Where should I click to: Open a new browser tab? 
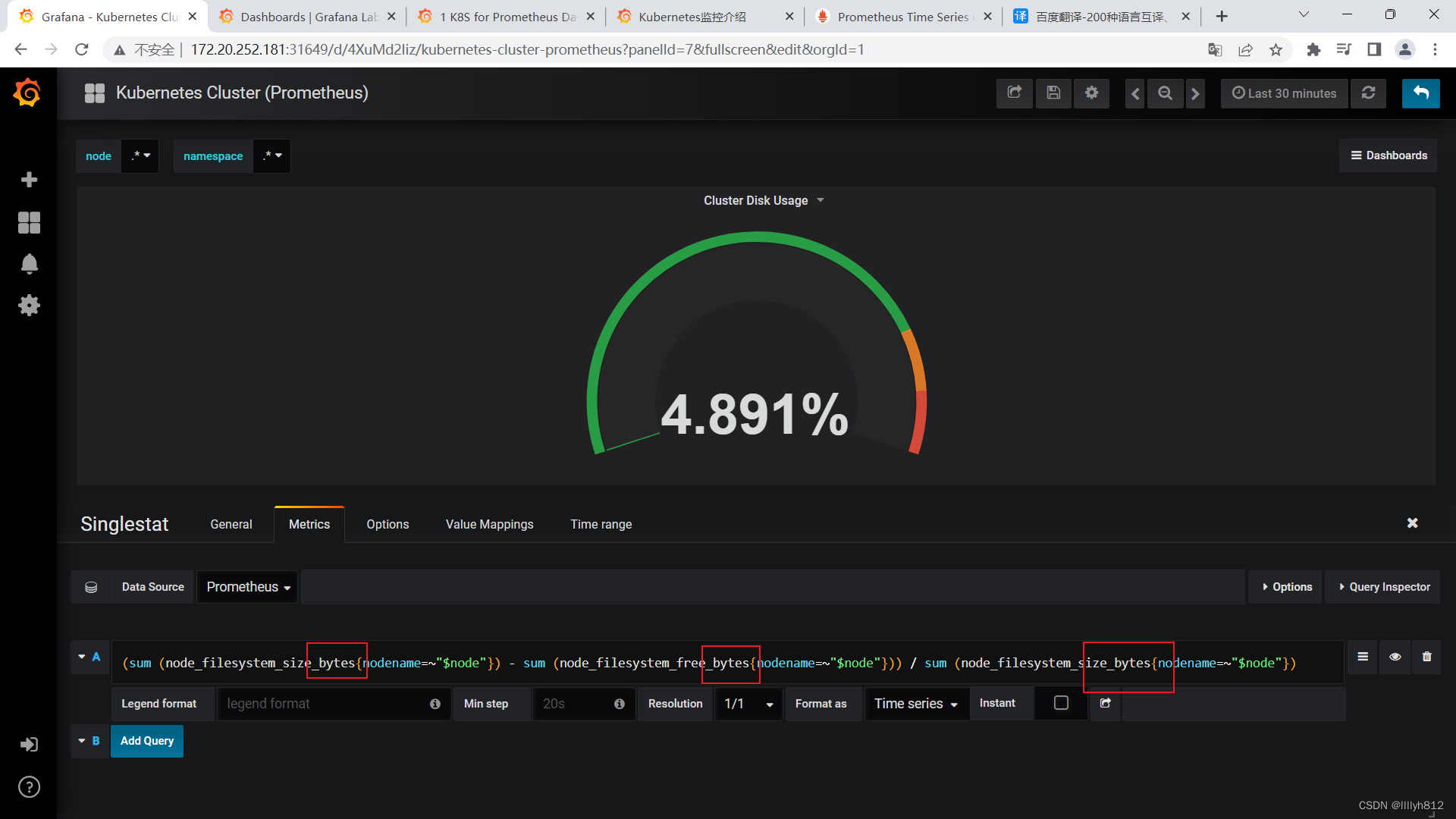point(1222,16)
